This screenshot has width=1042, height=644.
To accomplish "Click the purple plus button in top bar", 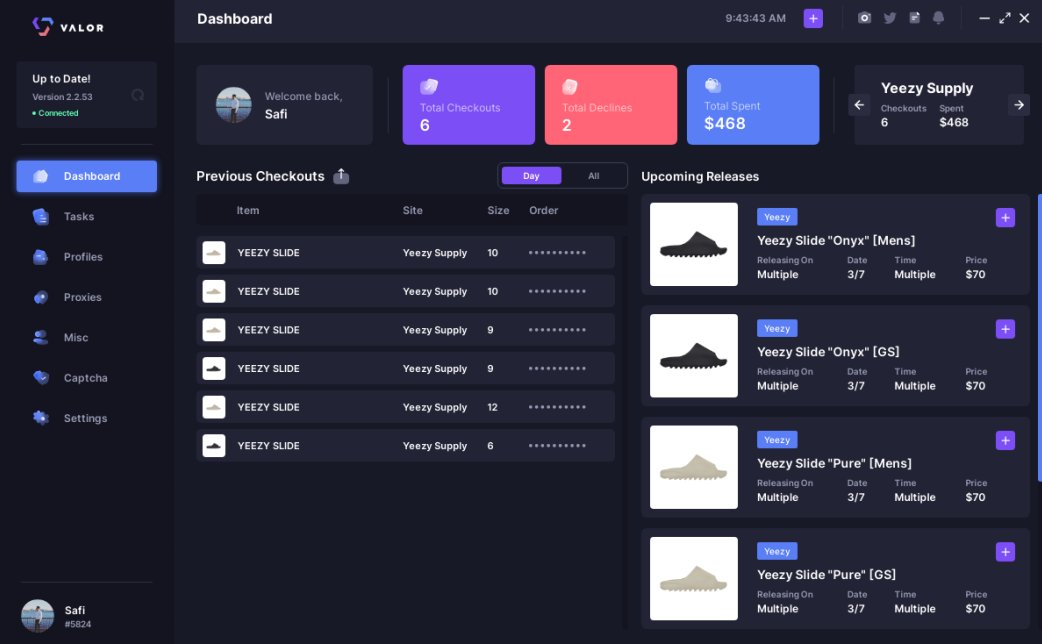I will (x=813, y=19).
